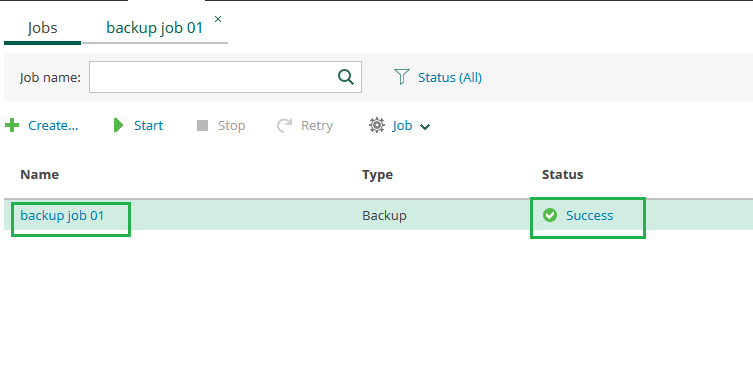Open the Success status link
This screenshot has height=370, width=753.
589,216
